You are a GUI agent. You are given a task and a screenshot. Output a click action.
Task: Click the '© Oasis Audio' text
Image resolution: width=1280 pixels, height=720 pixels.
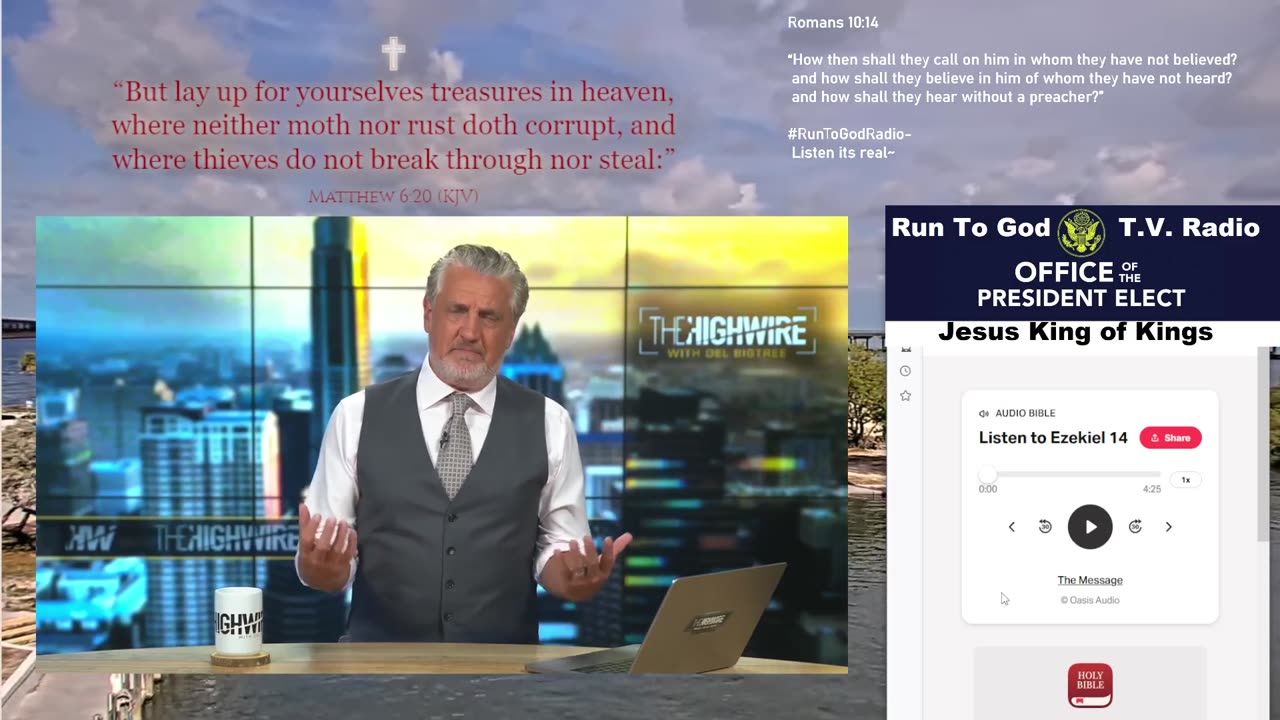coord(1090,600)
